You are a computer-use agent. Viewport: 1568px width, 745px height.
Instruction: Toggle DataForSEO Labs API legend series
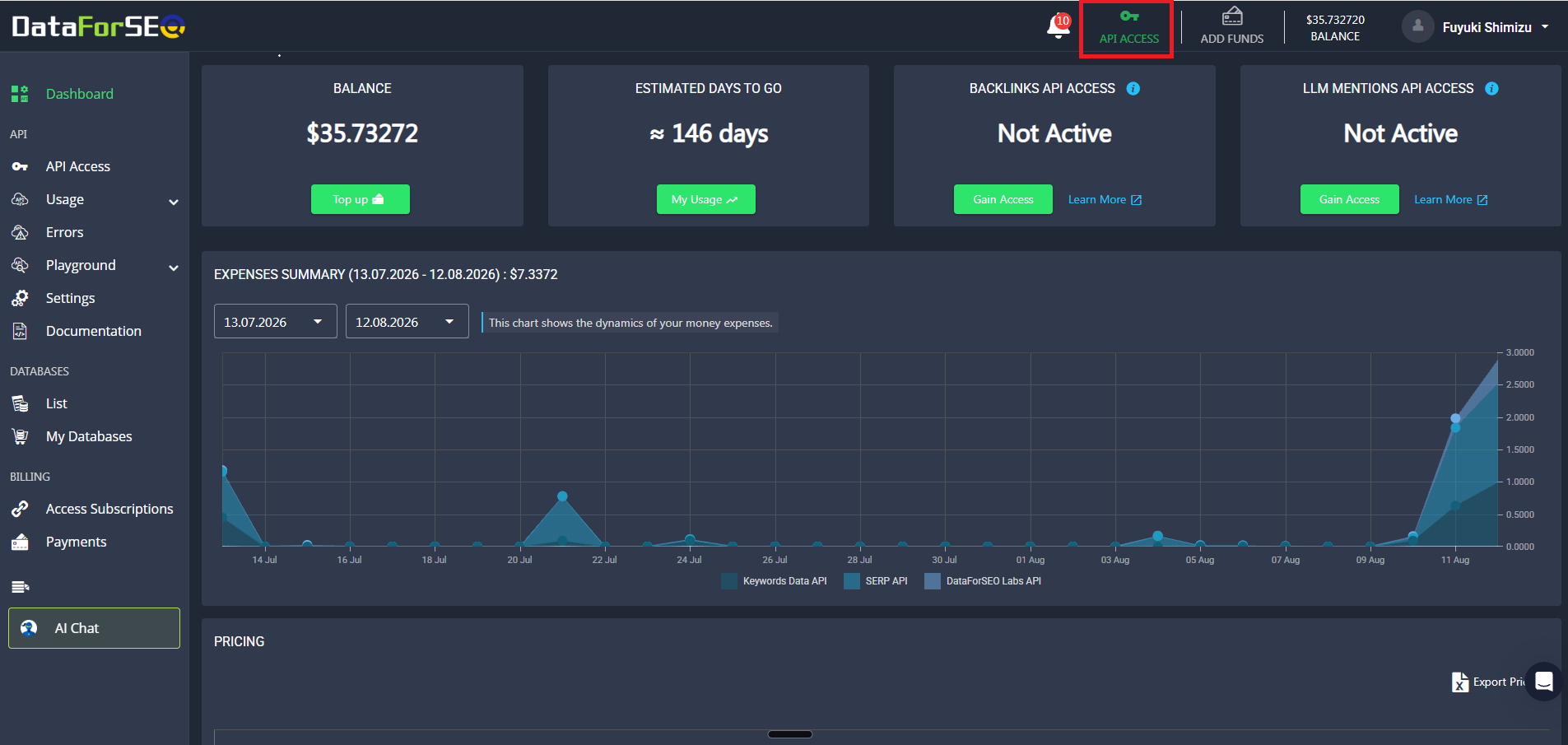click(983, 581)
